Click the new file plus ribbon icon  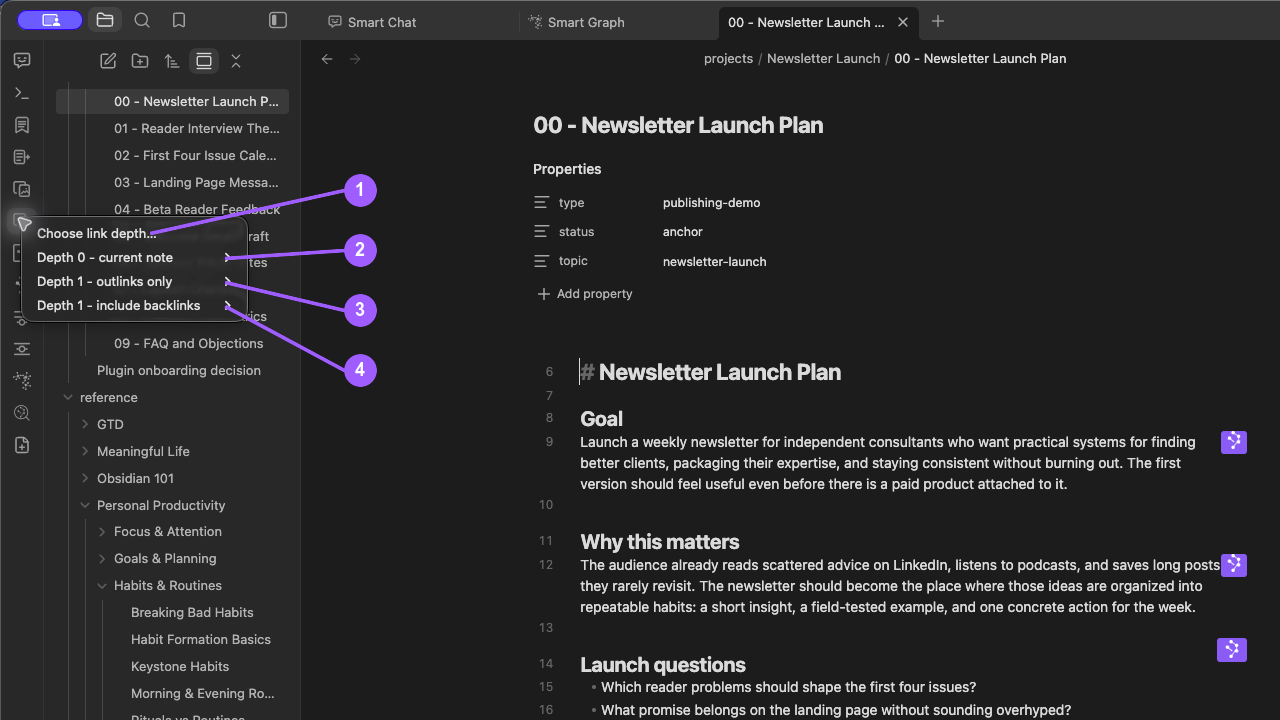tap(22, 445)
